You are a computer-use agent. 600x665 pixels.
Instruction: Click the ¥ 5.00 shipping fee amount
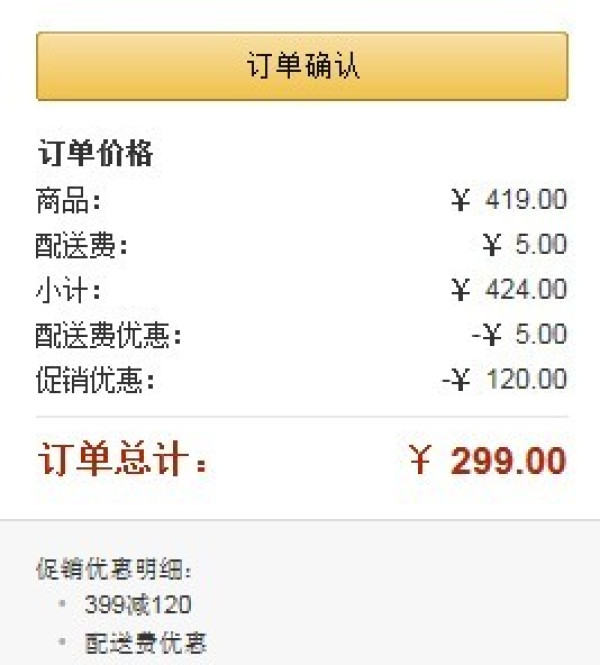click(525, 244)
